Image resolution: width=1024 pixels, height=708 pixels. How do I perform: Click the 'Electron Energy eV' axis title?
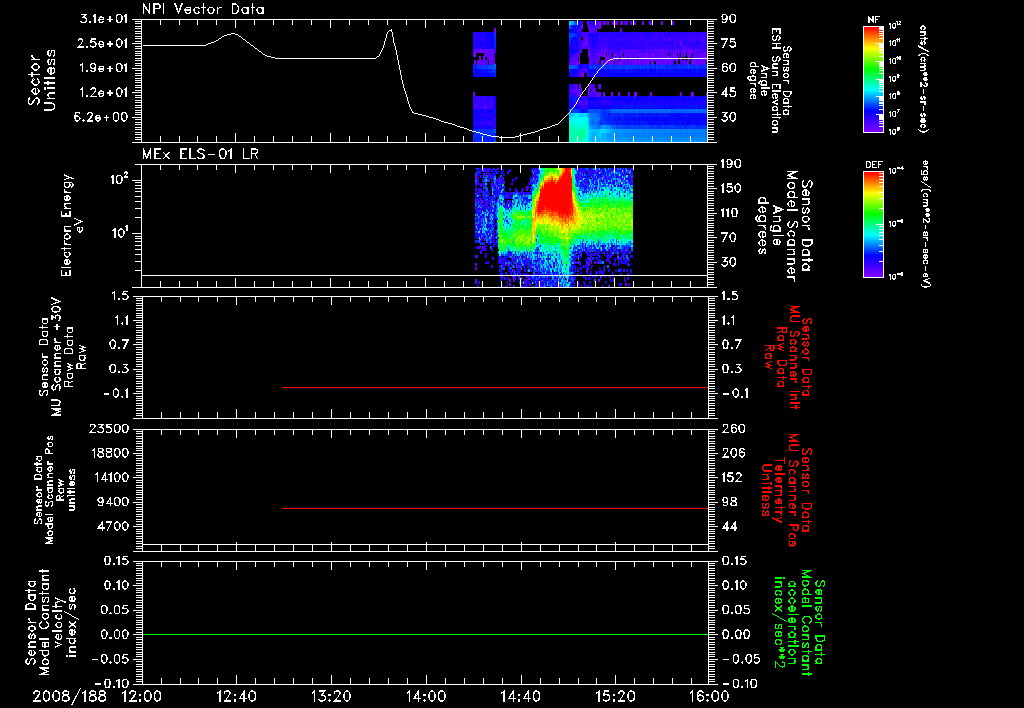point(72,225)
